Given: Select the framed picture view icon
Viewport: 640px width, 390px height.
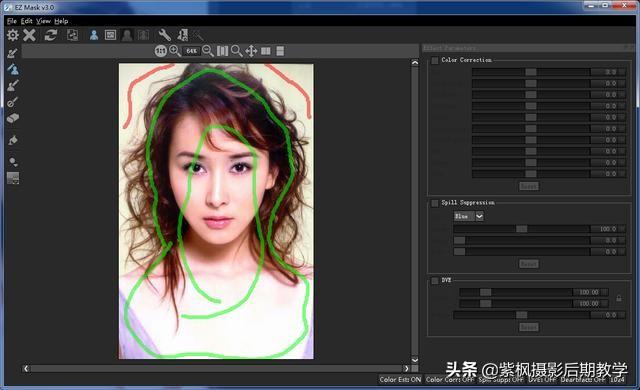Looking at the screenshot, I should [111, 35].
